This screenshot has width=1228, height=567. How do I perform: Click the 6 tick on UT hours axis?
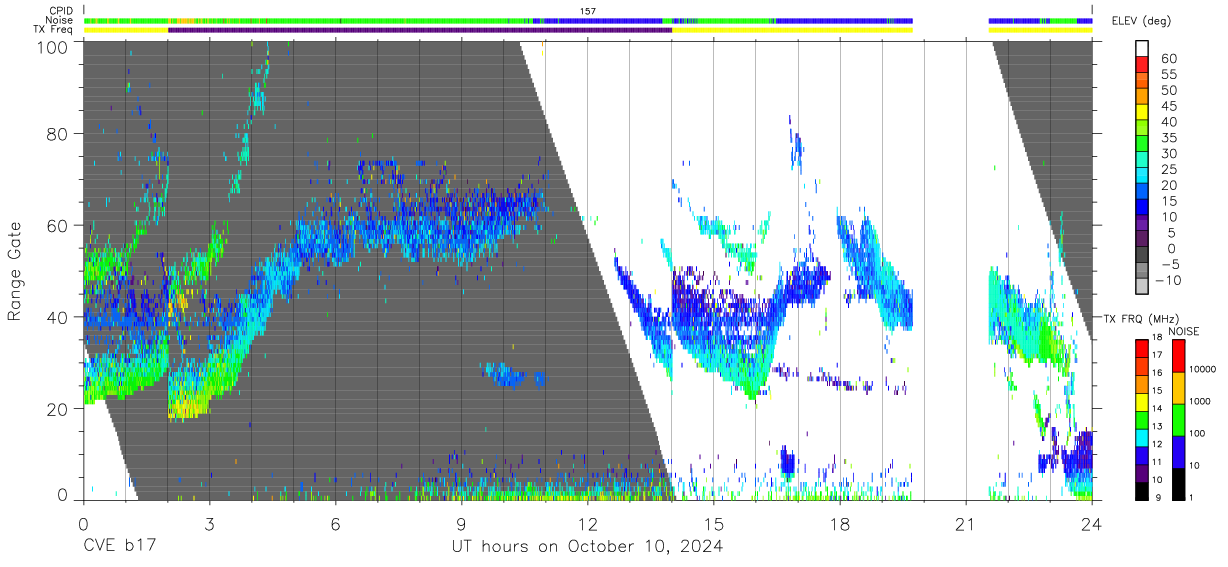335,524
